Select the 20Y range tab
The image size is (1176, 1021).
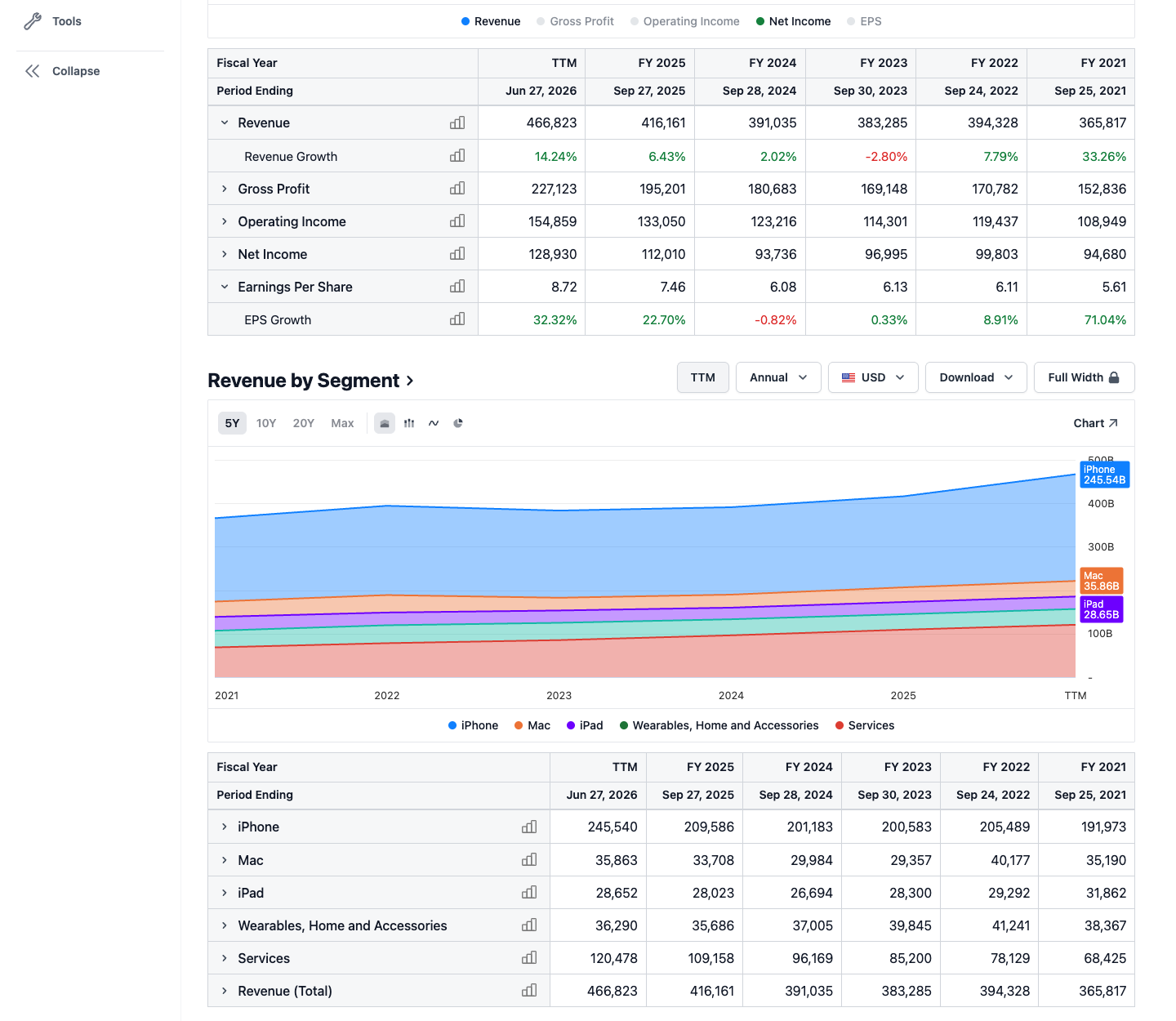click(304, 423)
